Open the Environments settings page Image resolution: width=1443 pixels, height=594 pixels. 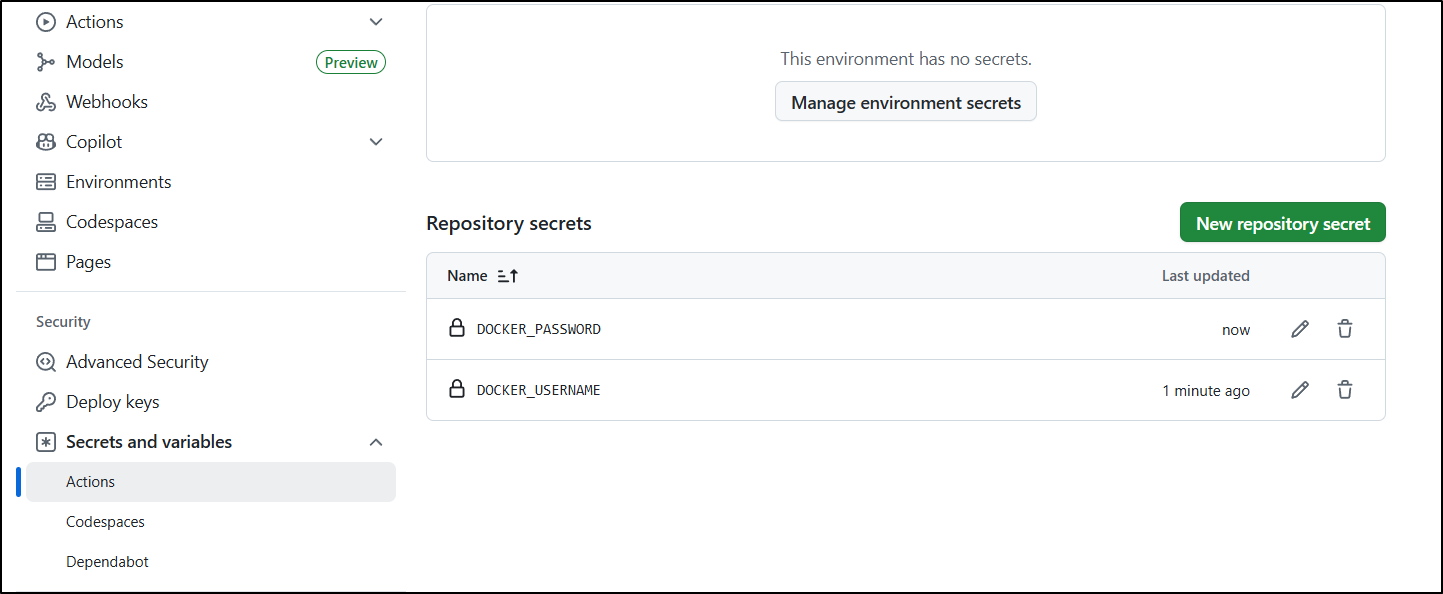118,182
